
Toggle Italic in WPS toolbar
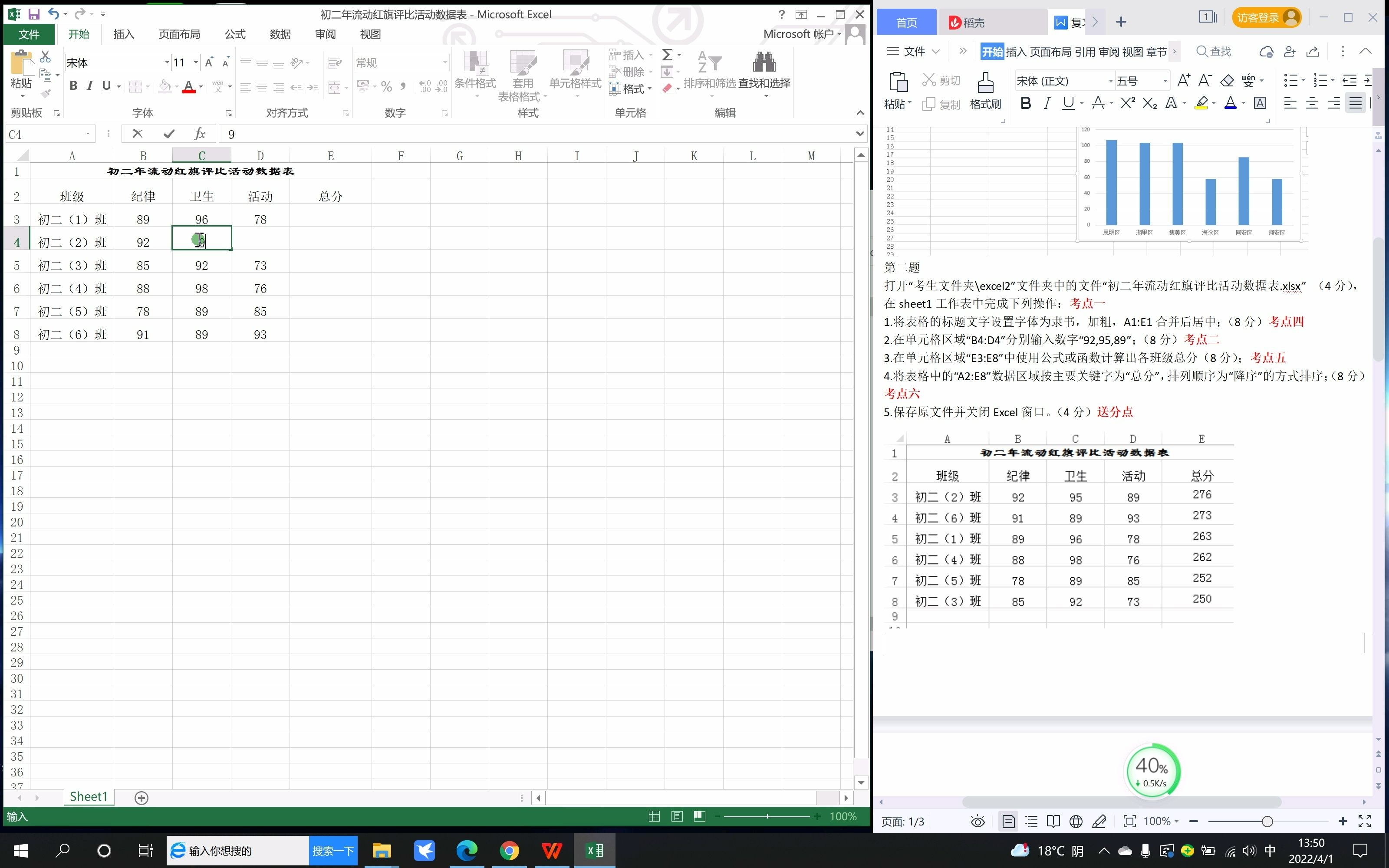(x=1047, y=103)
